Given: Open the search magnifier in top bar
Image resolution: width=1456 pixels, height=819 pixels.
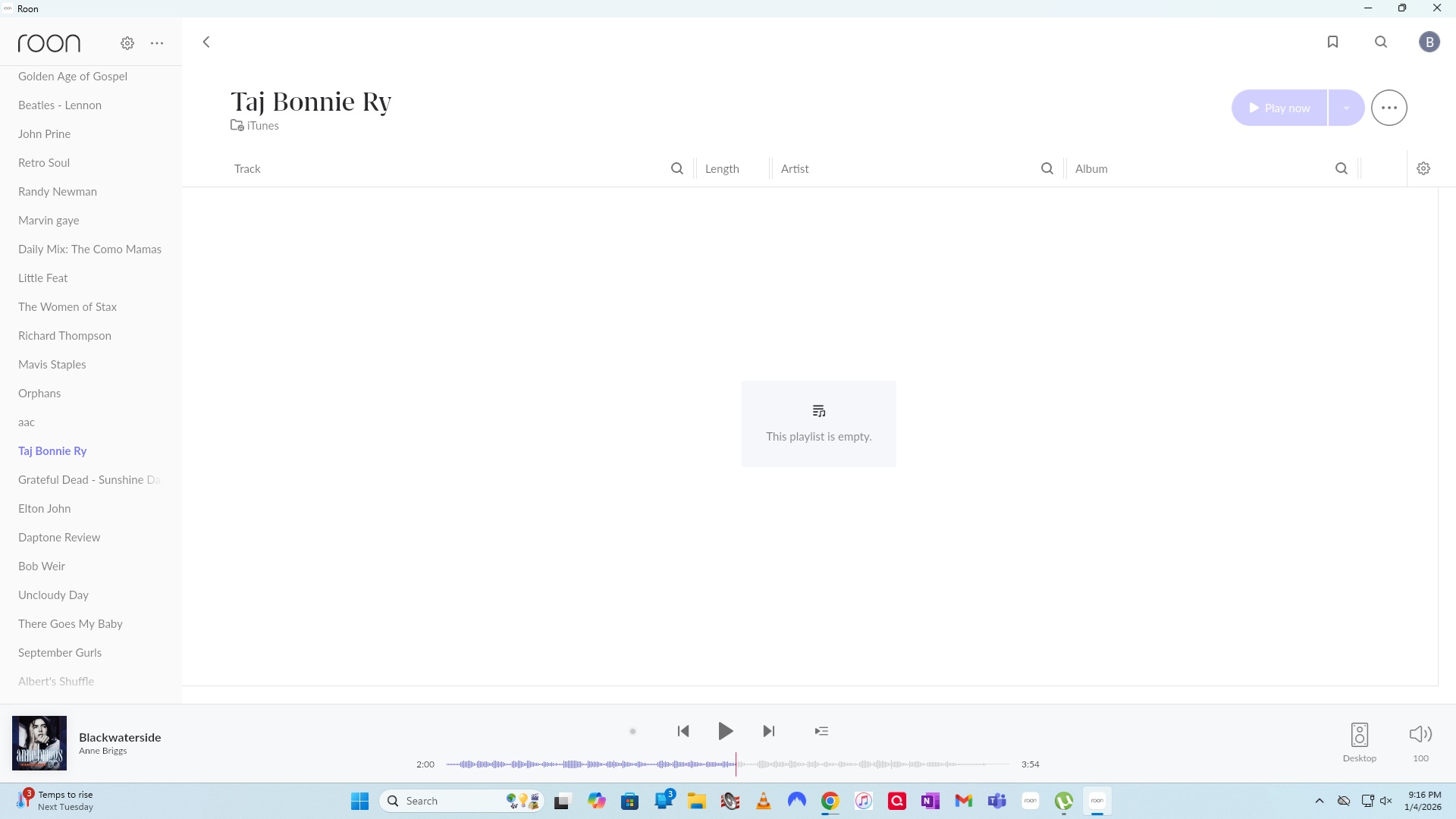Looking at the screenshot, I should coord(1381,42).
